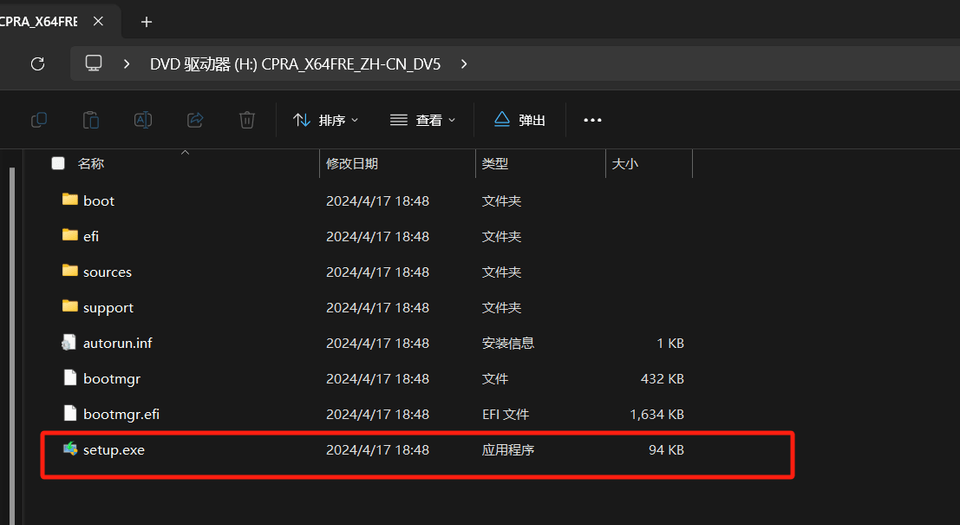
Task: Click the 弹出 eject button
Action: [x=520, y=120]
